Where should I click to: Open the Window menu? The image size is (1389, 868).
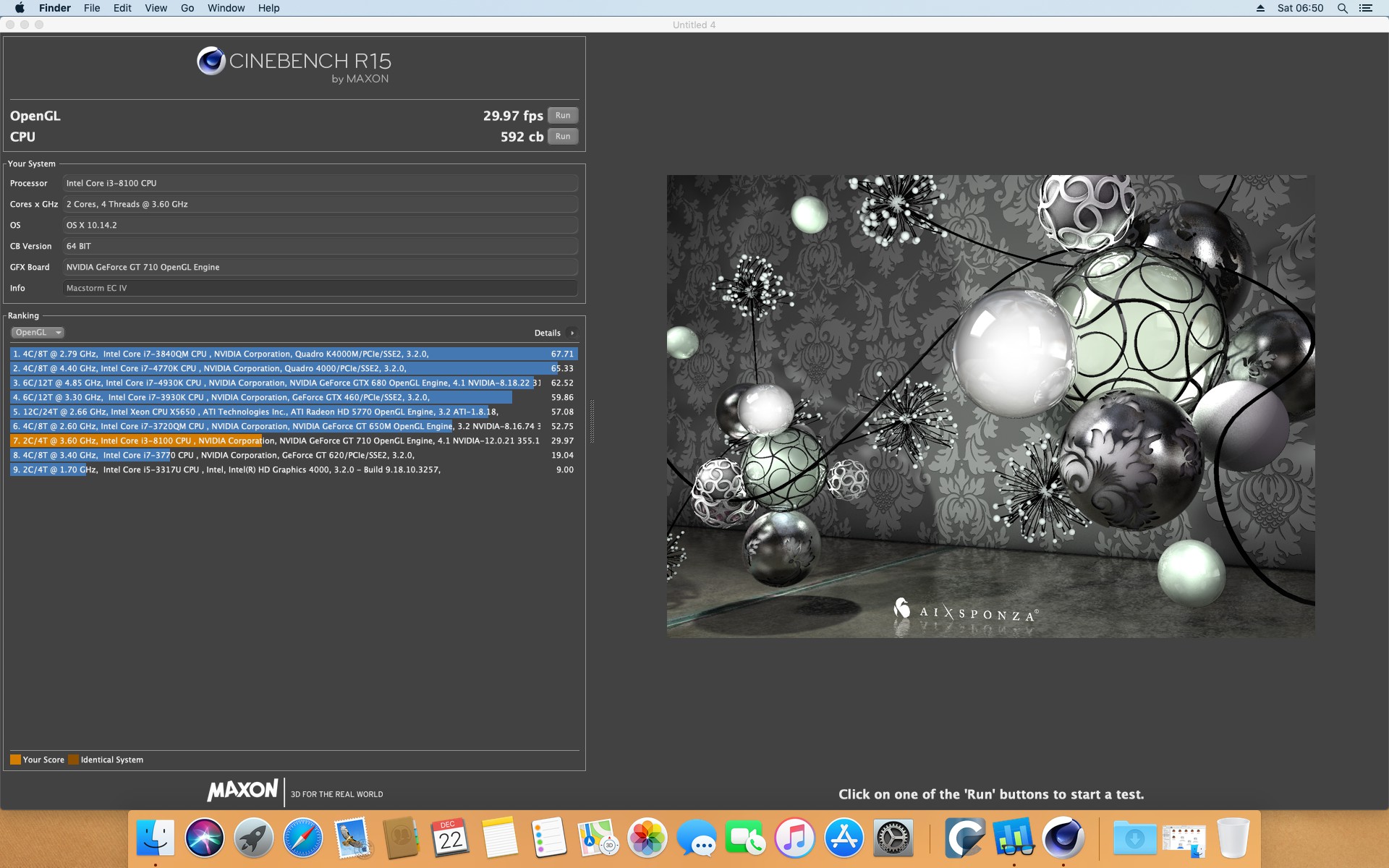pos(226,8)
